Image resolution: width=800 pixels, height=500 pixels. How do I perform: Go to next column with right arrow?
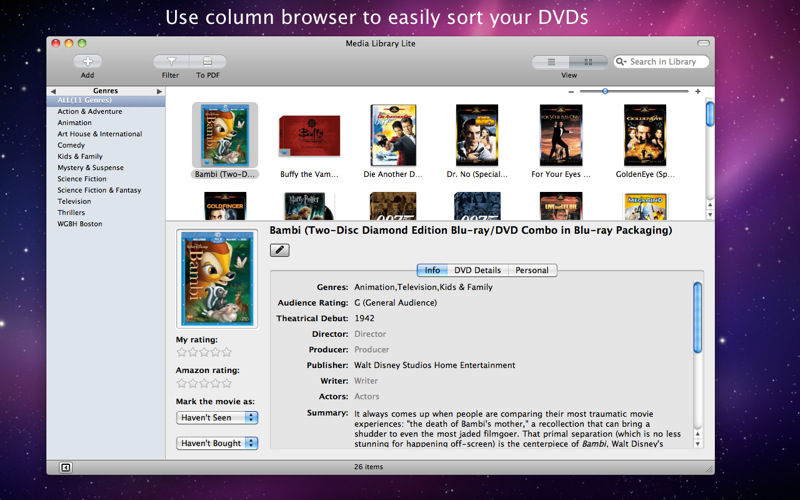[159, 91]
